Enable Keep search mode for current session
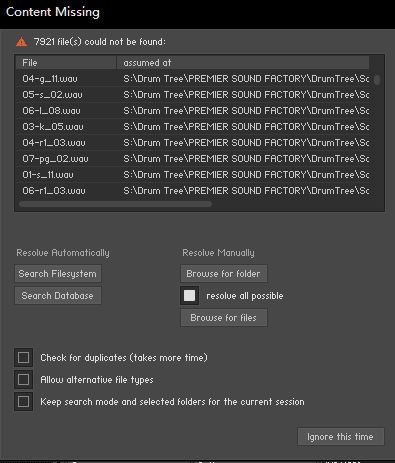 [x=23, y=402]
